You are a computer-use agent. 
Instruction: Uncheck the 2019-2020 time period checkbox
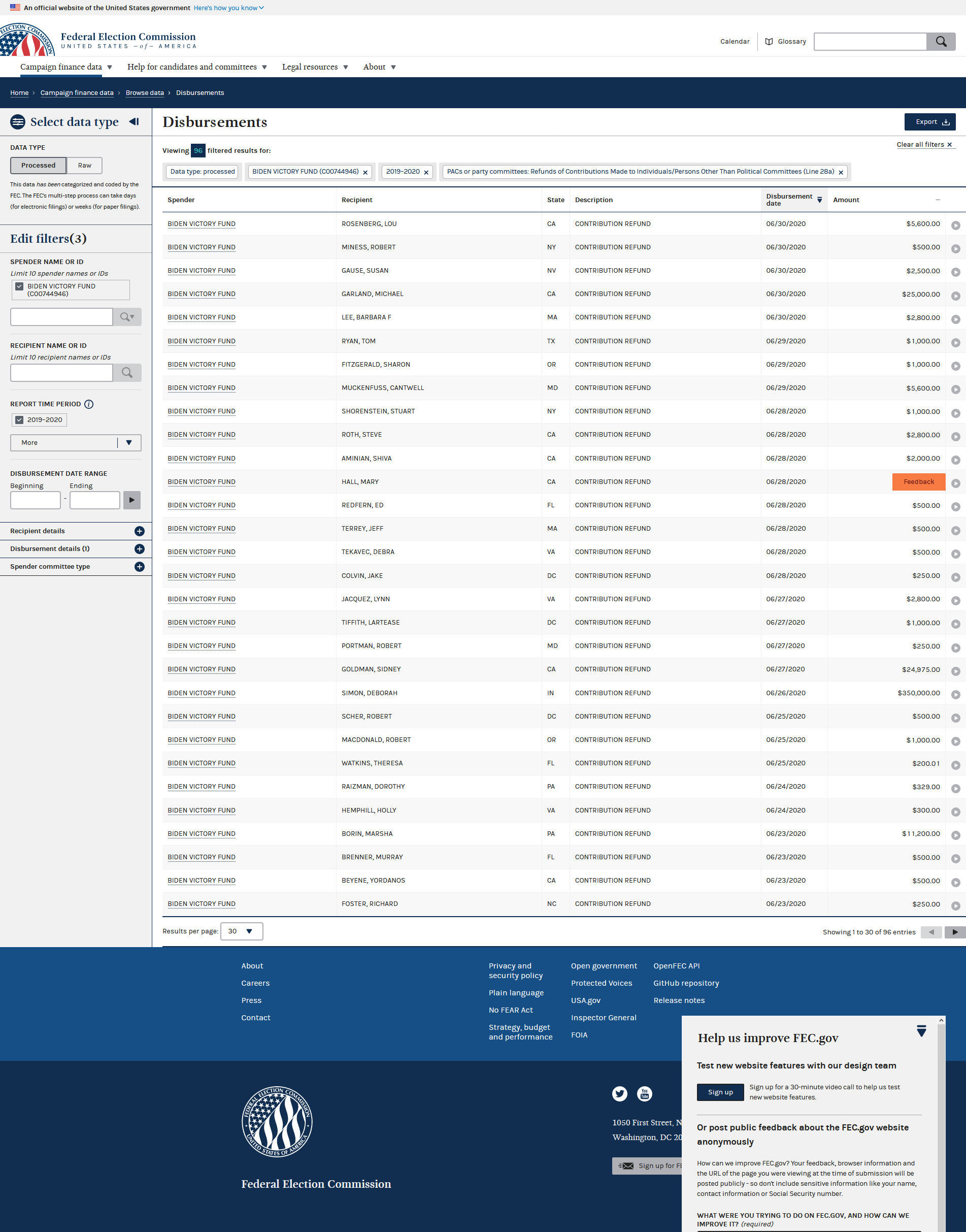19,419
